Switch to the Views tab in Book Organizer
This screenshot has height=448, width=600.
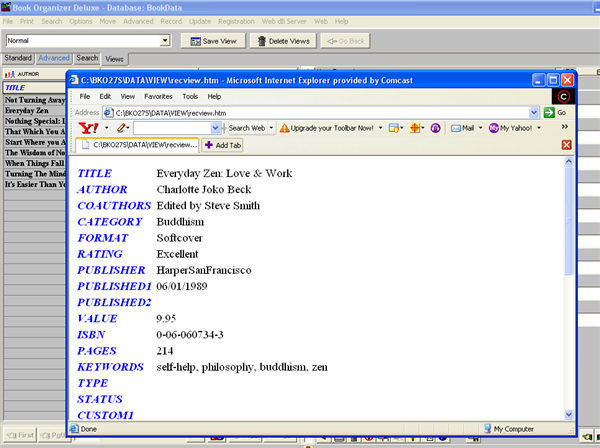point(114,59)
